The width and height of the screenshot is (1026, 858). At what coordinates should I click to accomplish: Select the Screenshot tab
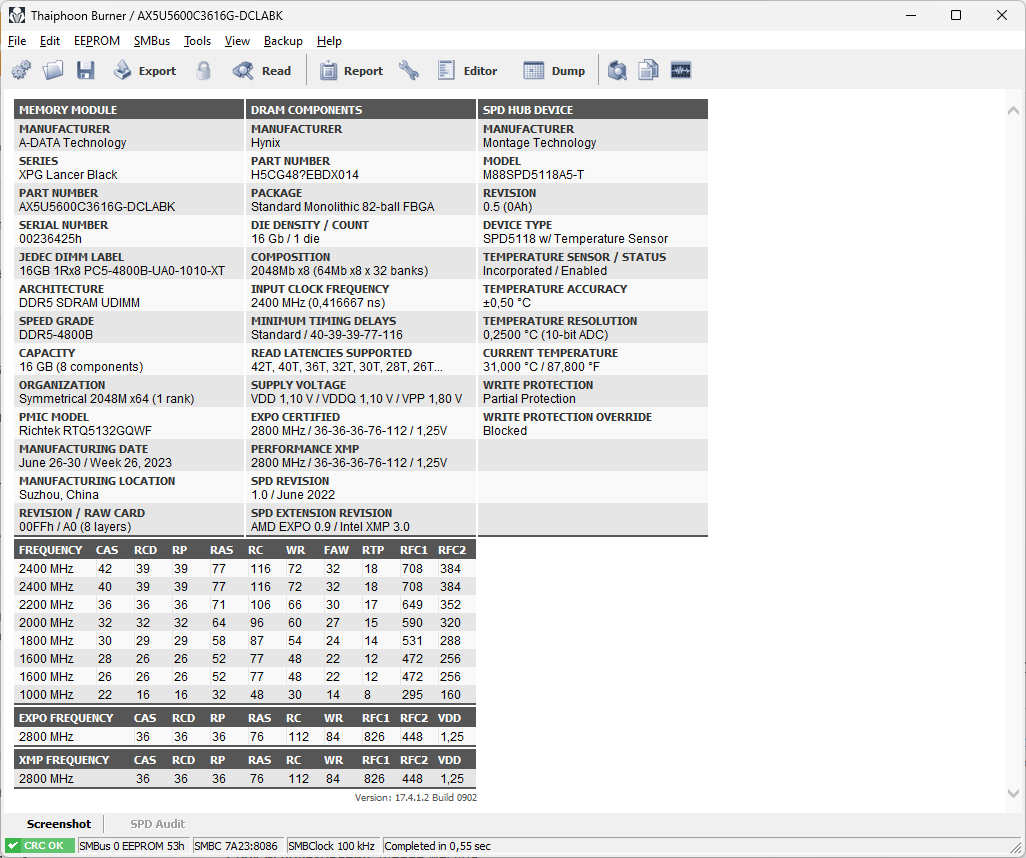click(59, 824)
